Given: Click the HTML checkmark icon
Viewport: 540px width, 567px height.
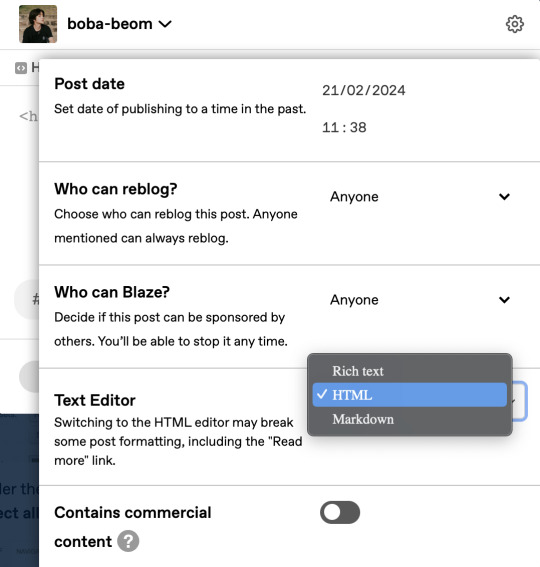Looking at the screenshot, I should point(322,395).
